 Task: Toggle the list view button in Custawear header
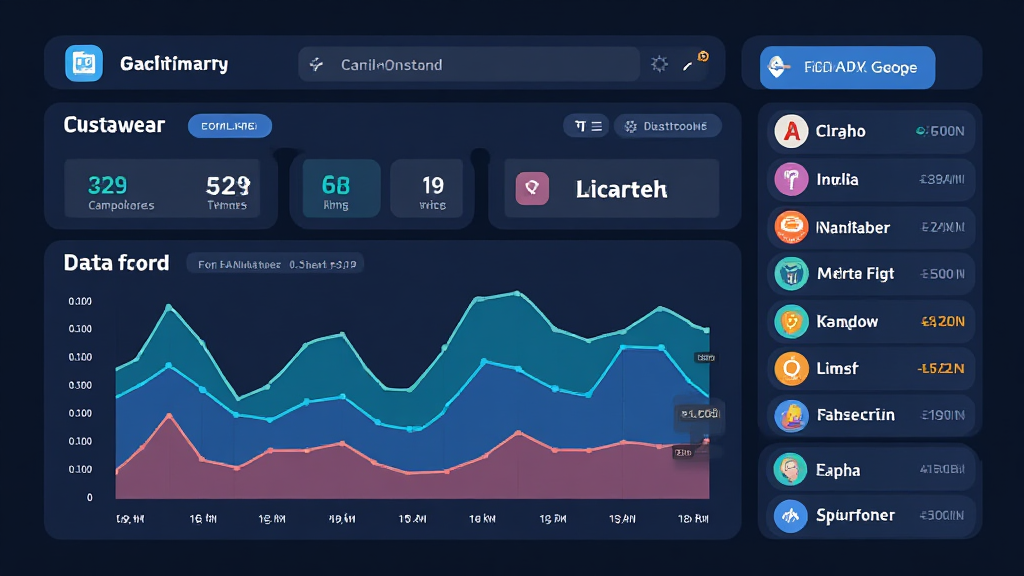pos(586,126)
